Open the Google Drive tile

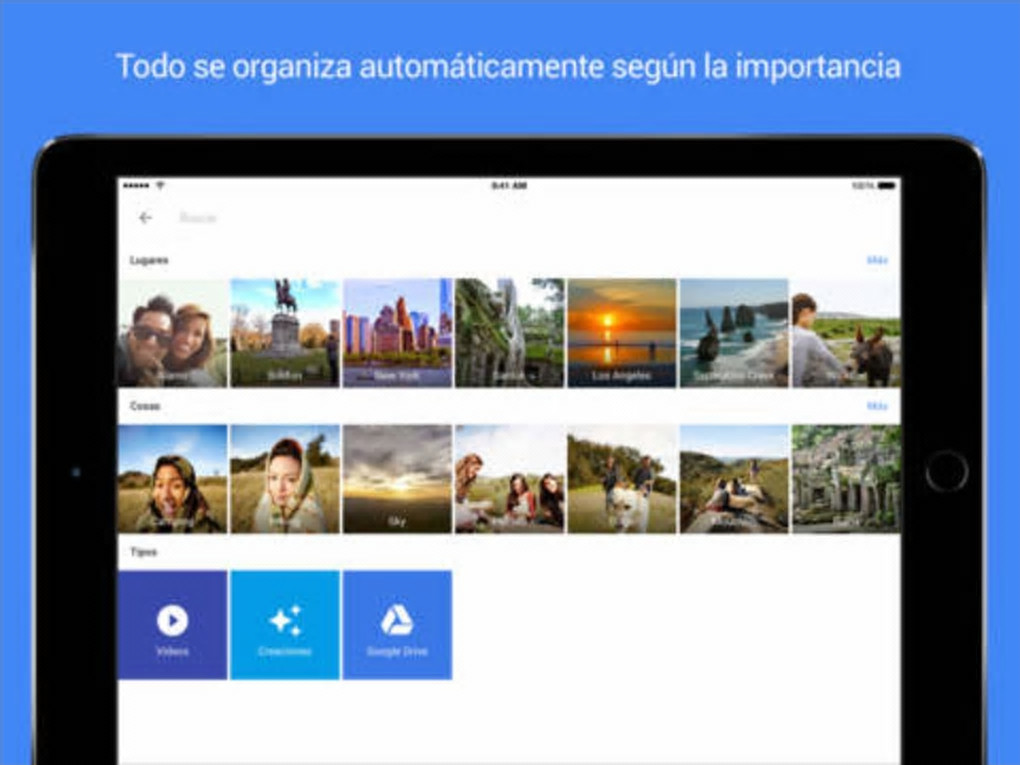click(x=397, y=625)
